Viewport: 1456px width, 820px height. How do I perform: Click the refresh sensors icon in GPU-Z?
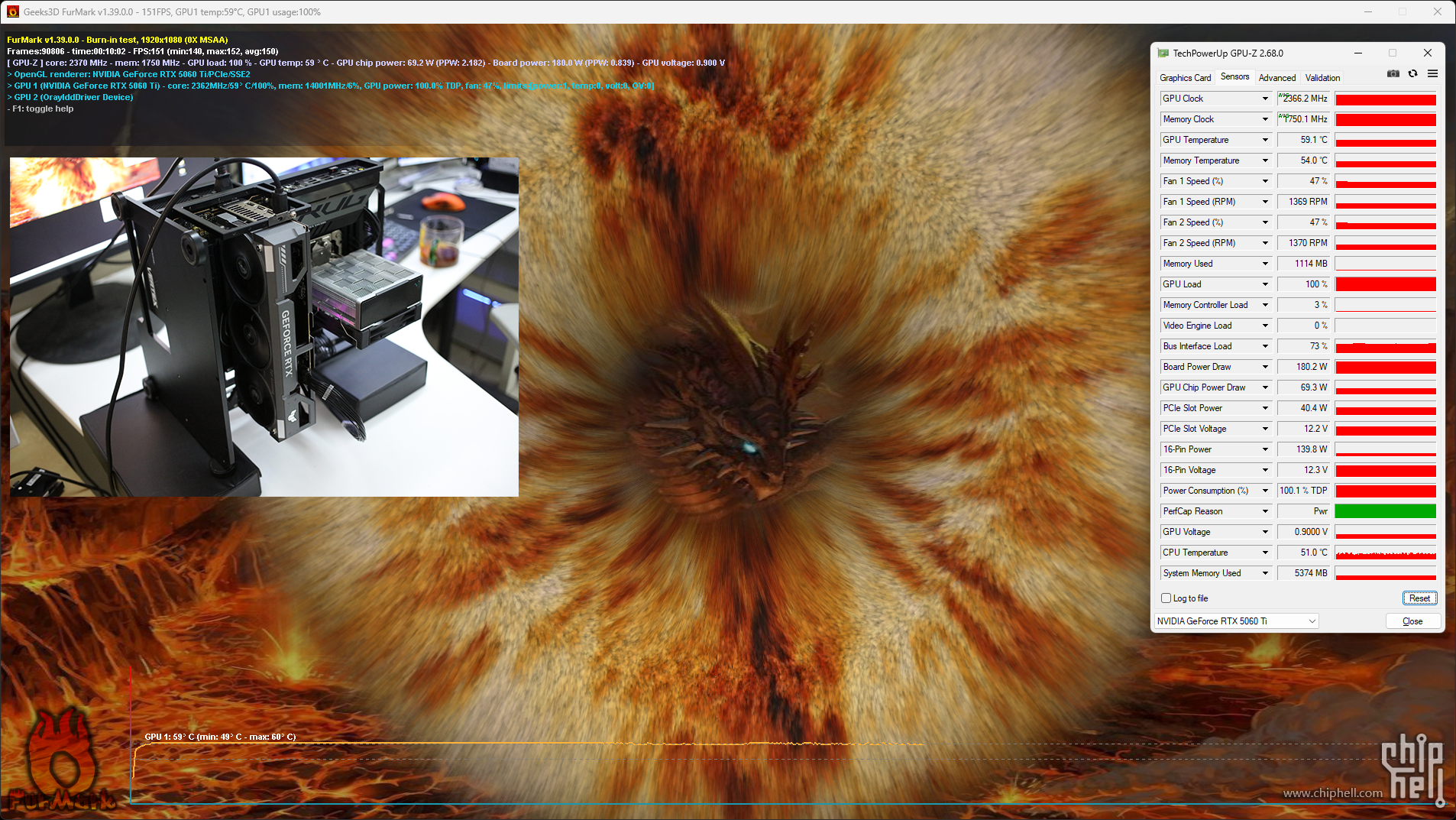[x=1412, y=74]
